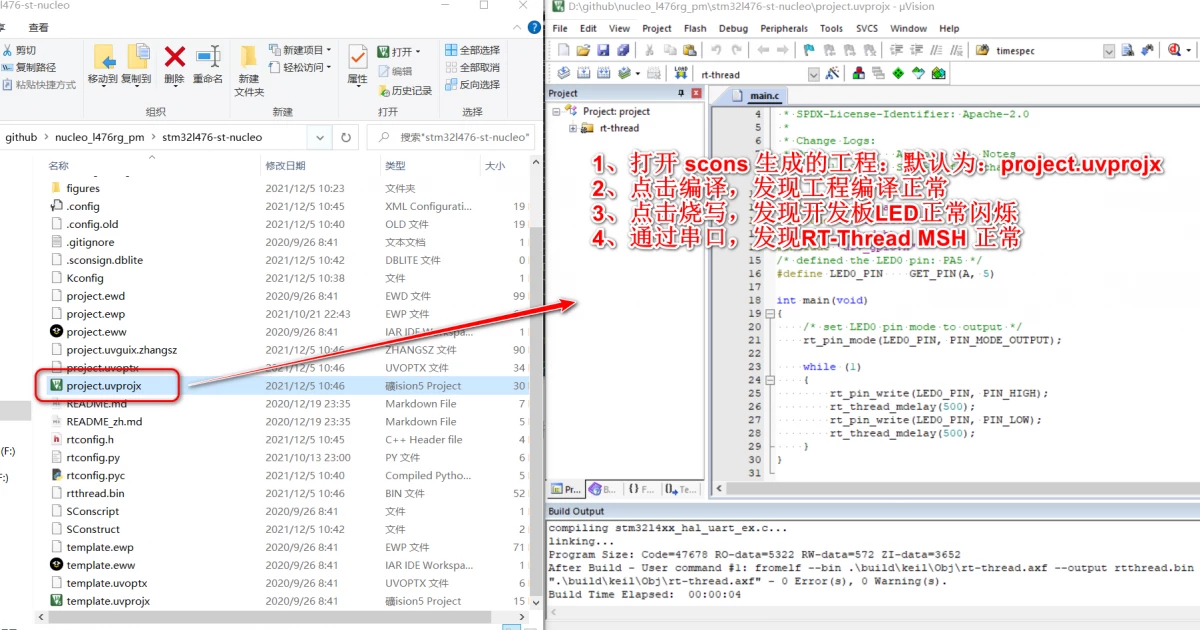This screenshot has width=1200, height=630.
Task: Select rtconfig.h file in Explorer
Action: point(90,439)
